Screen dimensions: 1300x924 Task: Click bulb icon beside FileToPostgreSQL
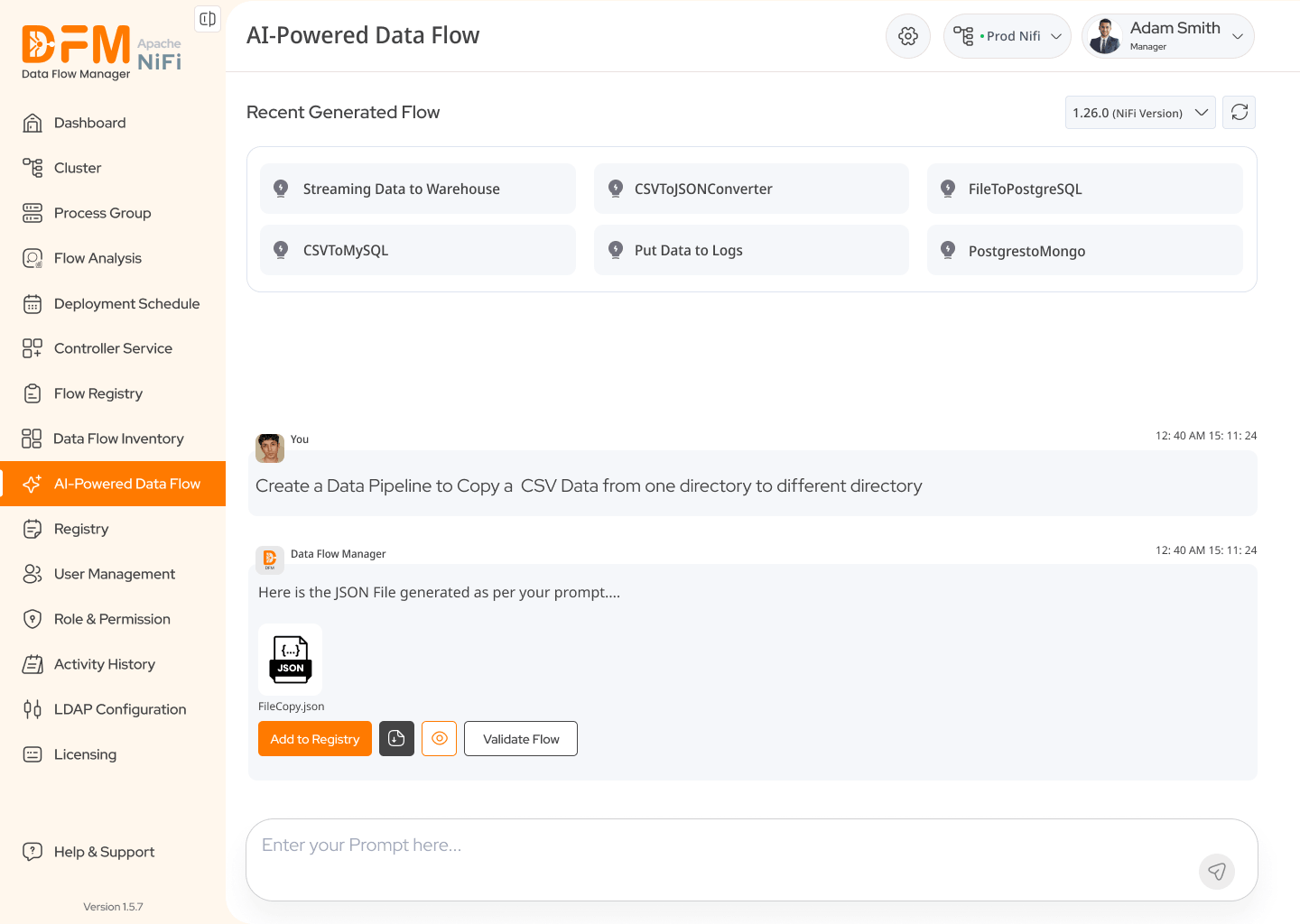pyautogui.click(x=948, y=189)
